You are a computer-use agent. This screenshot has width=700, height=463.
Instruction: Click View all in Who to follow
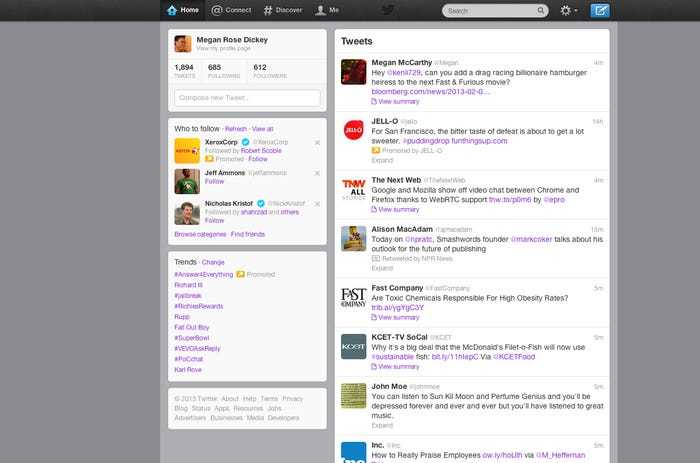pos(262,129)
